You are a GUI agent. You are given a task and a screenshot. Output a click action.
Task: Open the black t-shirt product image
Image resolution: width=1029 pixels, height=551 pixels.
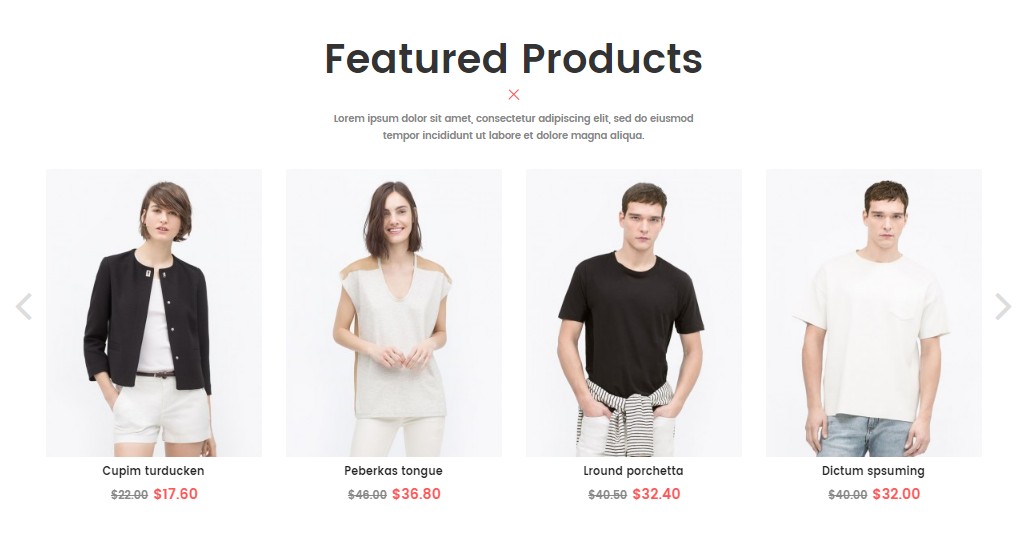[x=634, y=313]
